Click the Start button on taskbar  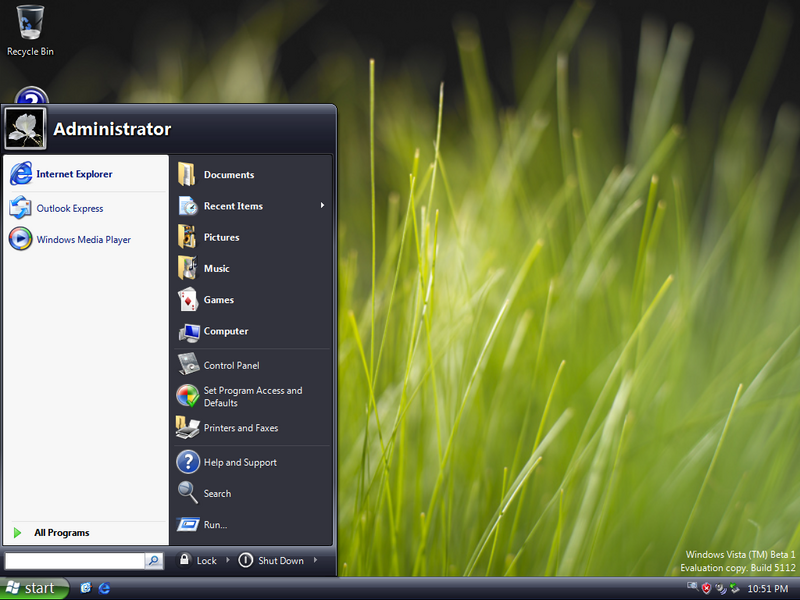point(34,588)
